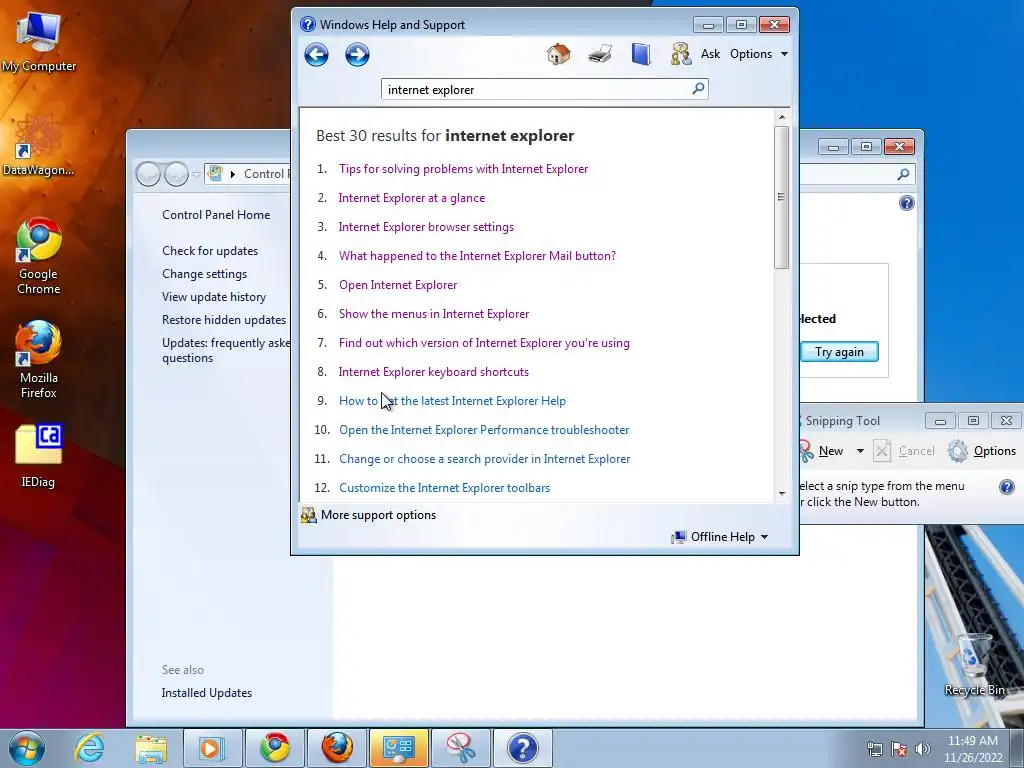Open My Computer desktop icon
1024x768 pixels.
38,42
